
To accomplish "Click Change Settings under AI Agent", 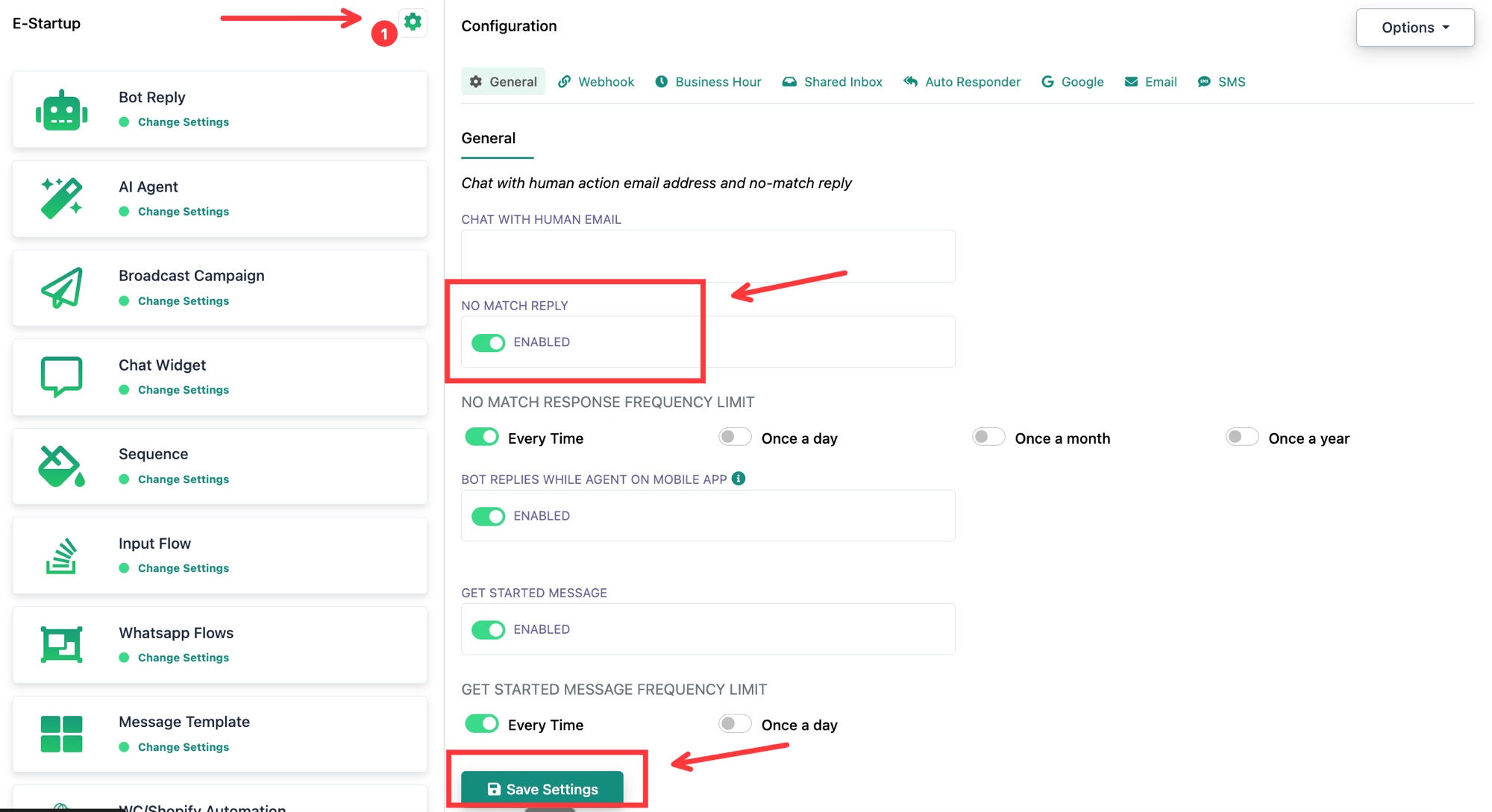I will coord(183,212).
